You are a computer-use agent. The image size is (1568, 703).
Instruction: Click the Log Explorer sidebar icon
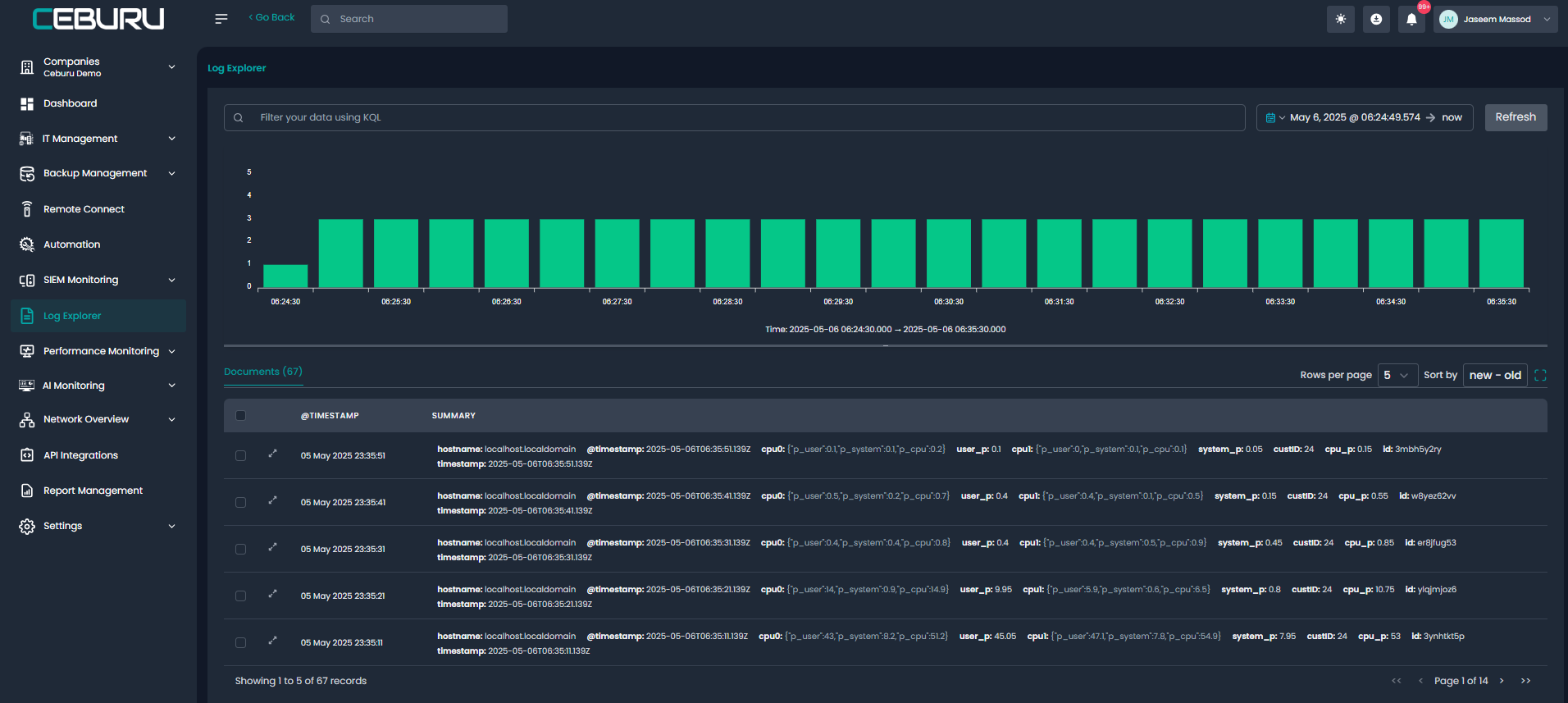click(27, 316)
